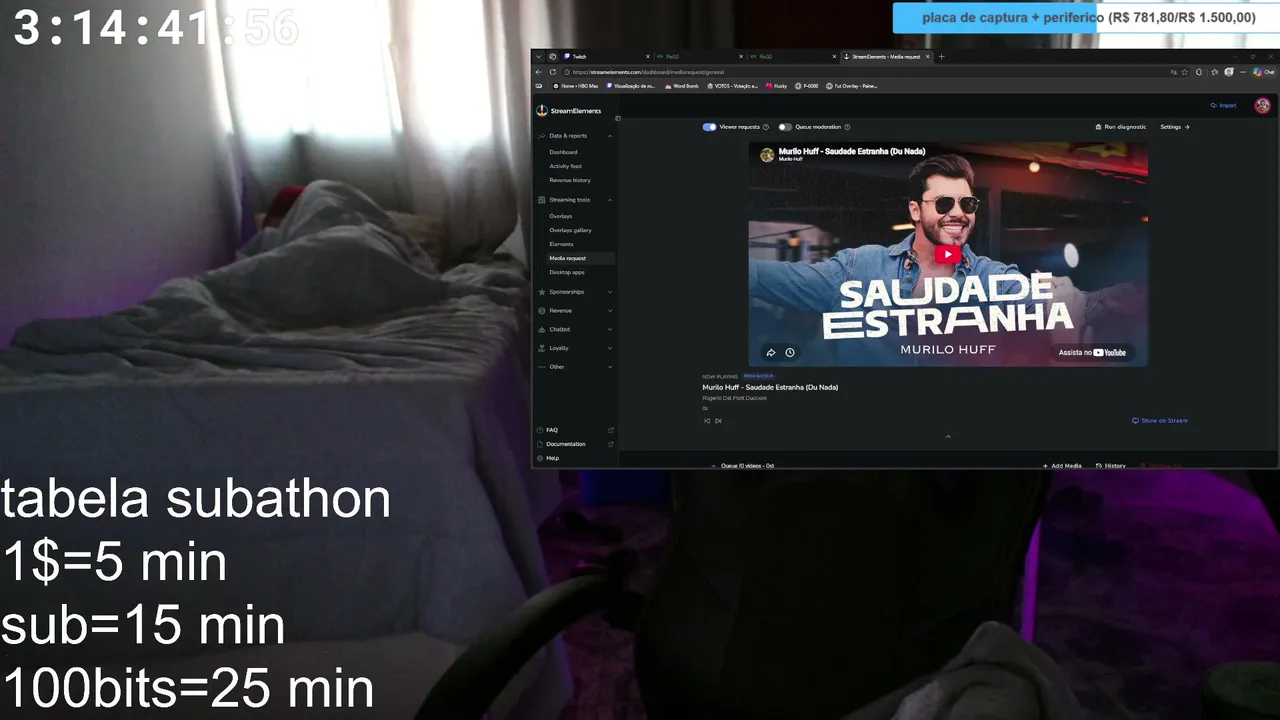Screen dimensions: 1280x720
Task: Open the Copilot Chat button
Action: 1264,72
